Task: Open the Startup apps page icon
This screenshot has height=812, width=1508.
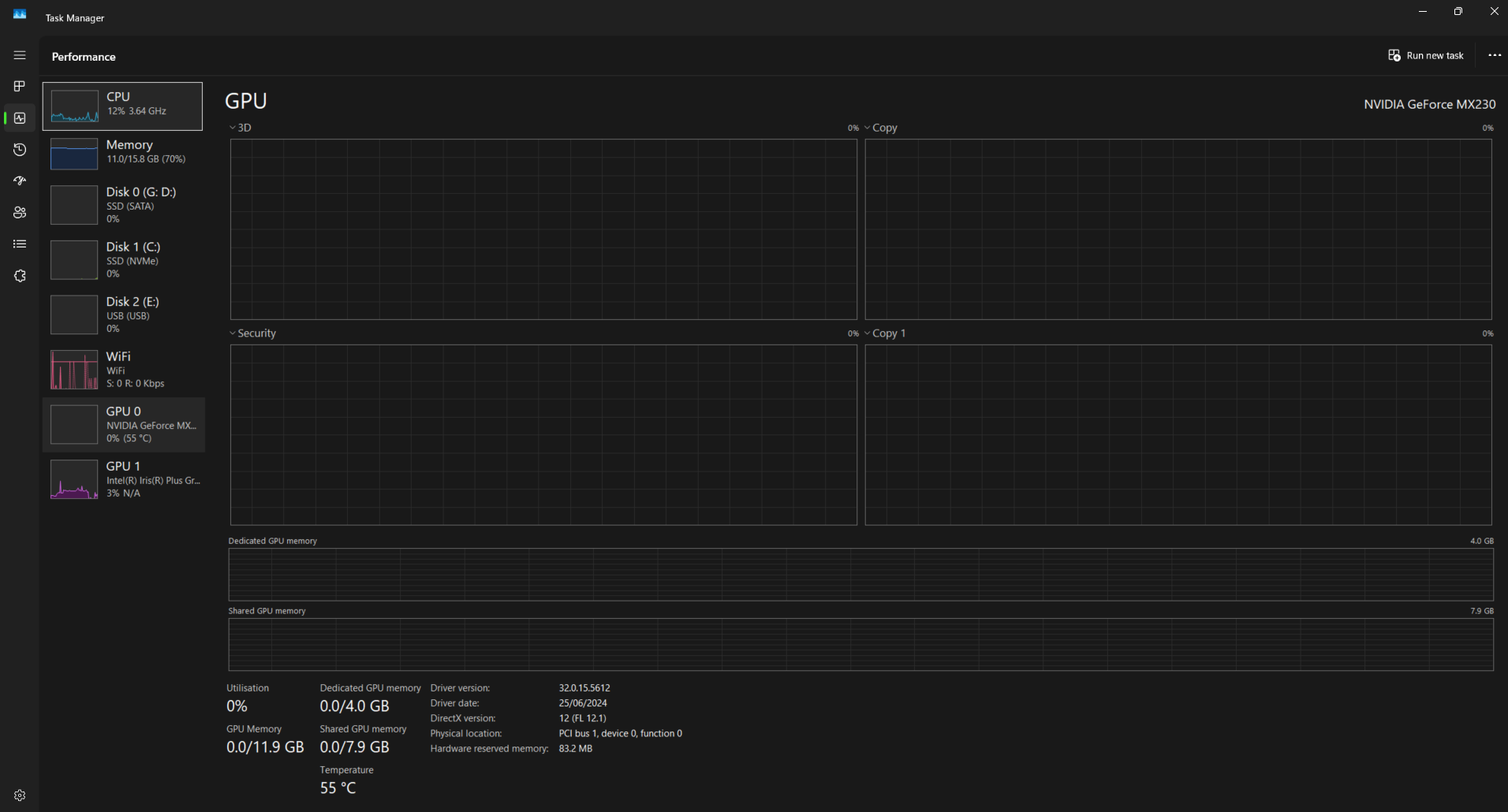Action: 20,181
